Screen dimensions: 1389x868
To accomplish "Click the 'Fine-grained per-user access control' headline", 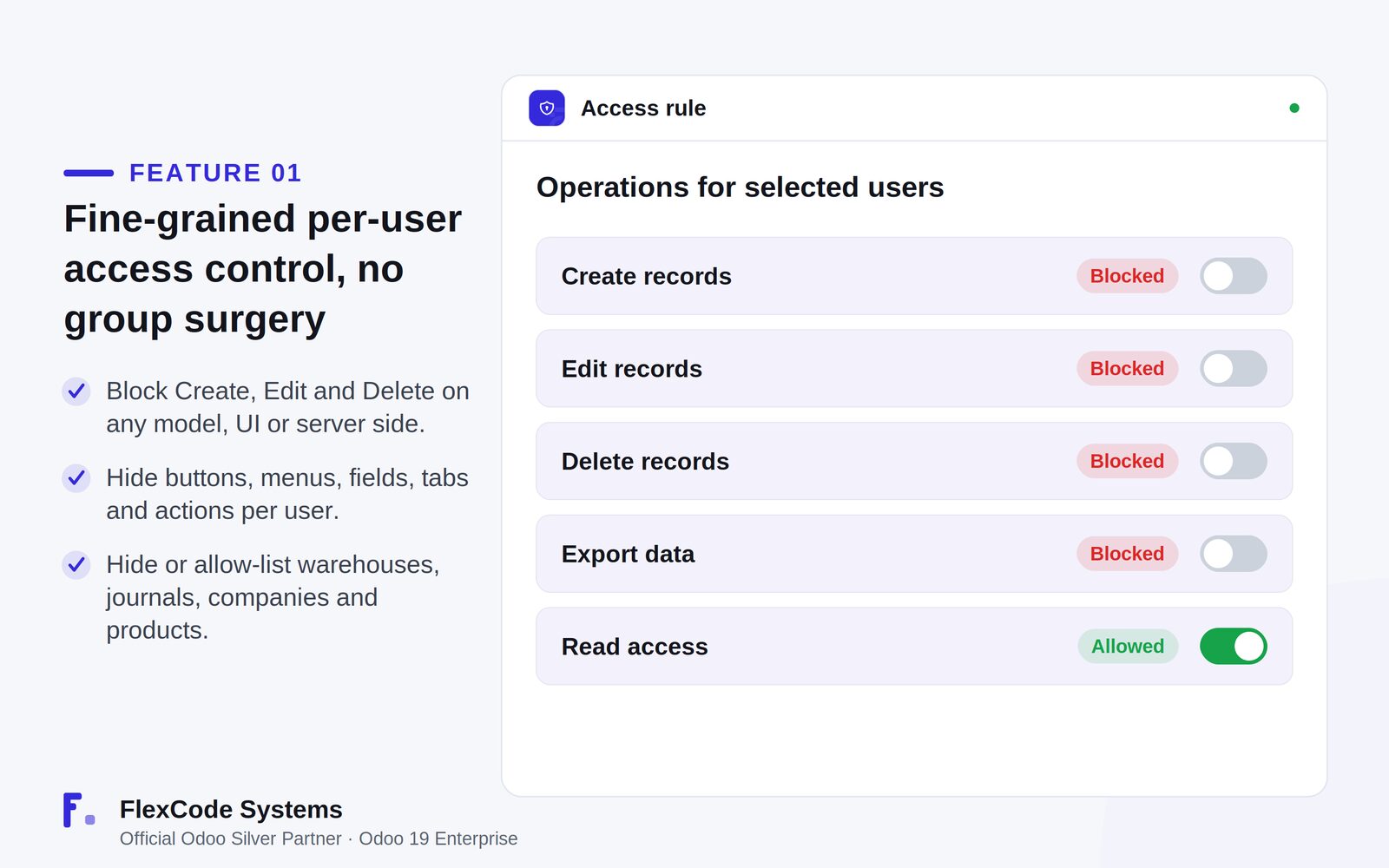I will coord(263,269).
